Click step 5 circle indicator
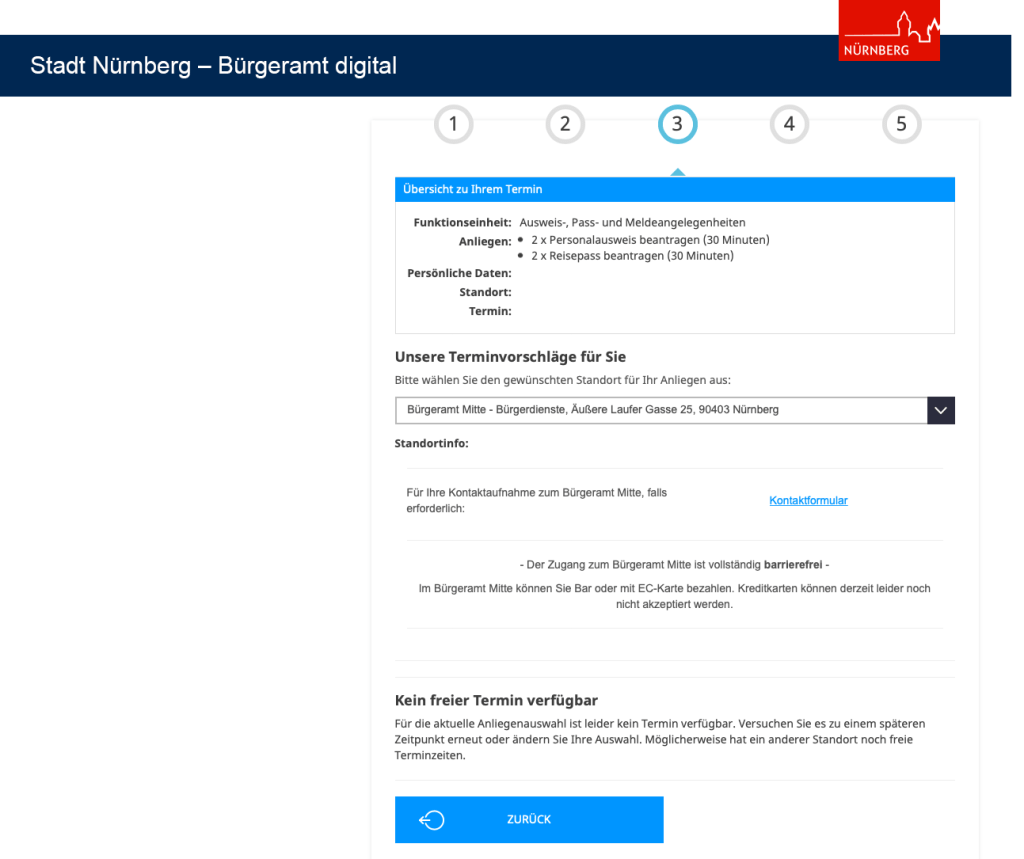This screenshot has height=859, width=1024. point(901,124)
